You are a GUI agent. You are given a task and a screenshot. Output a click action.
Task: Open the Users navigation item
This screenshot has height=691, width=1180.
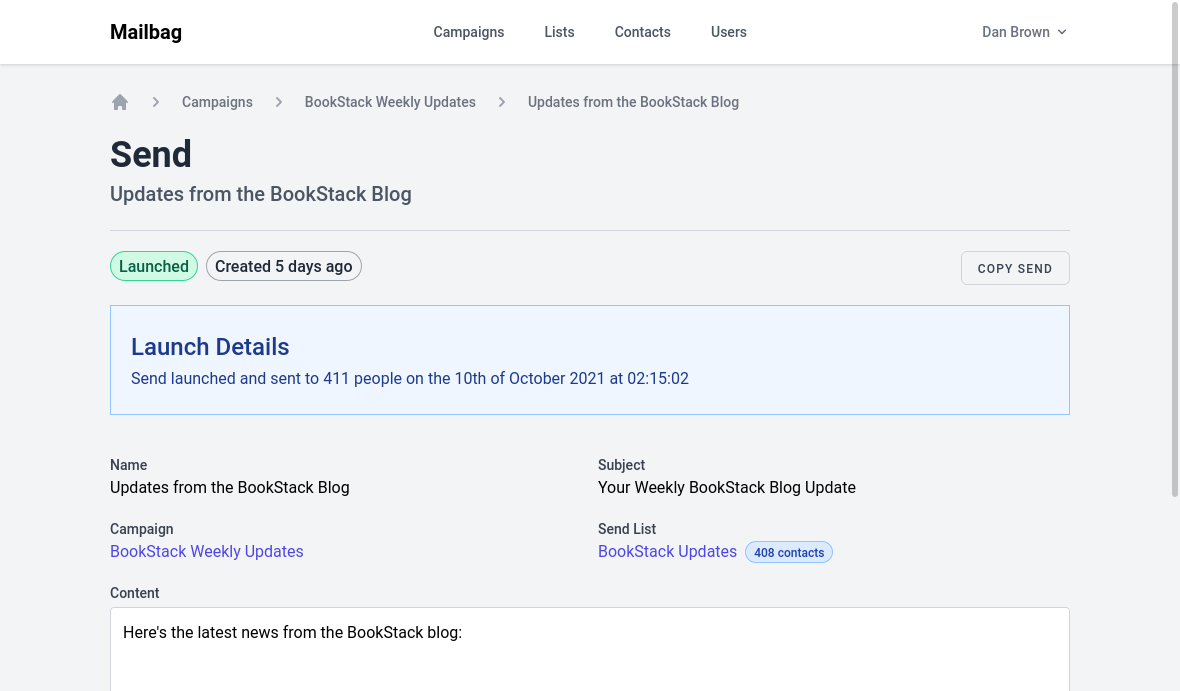click(728, 32)
